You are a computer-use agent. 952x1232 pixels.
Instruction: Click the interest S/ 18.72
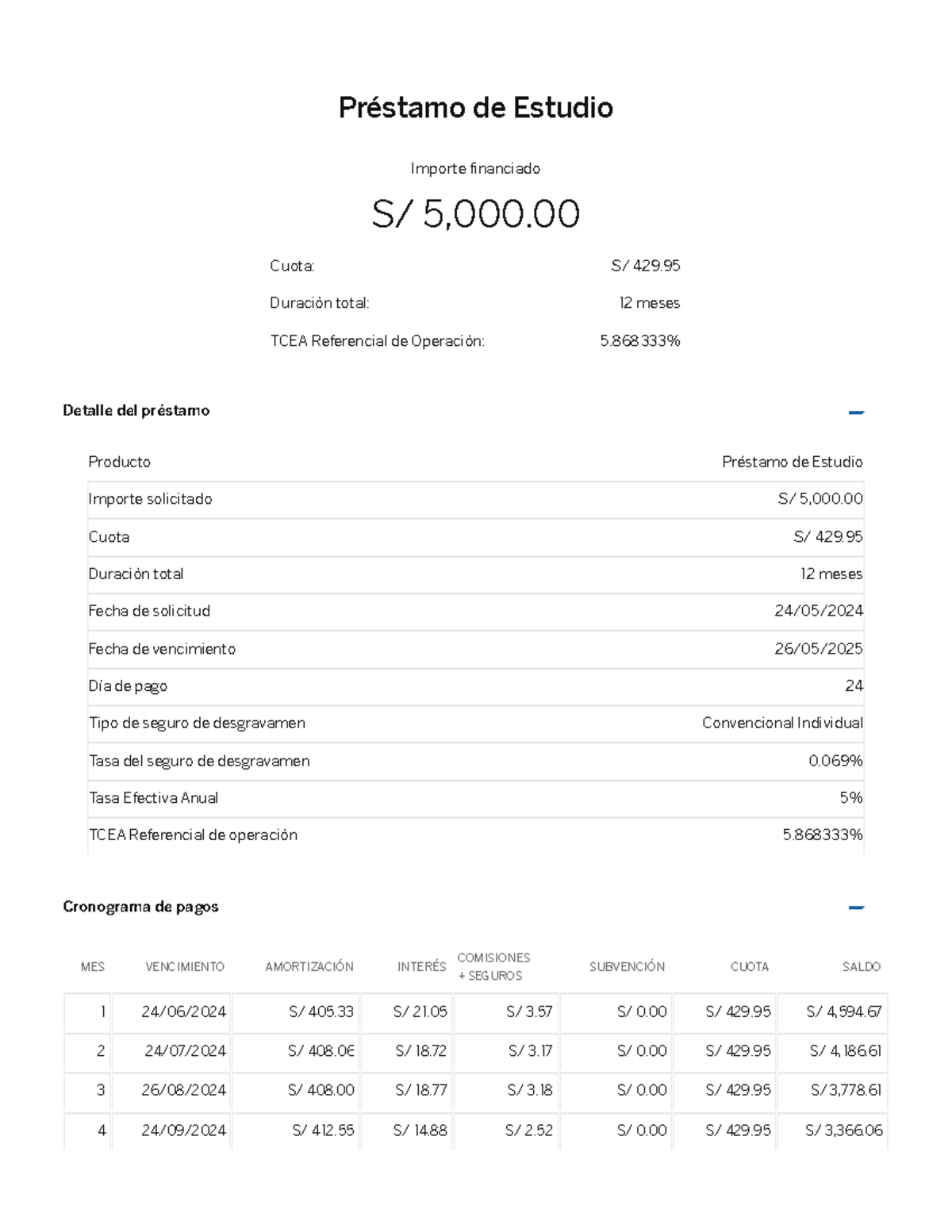tap(421, 1051)
